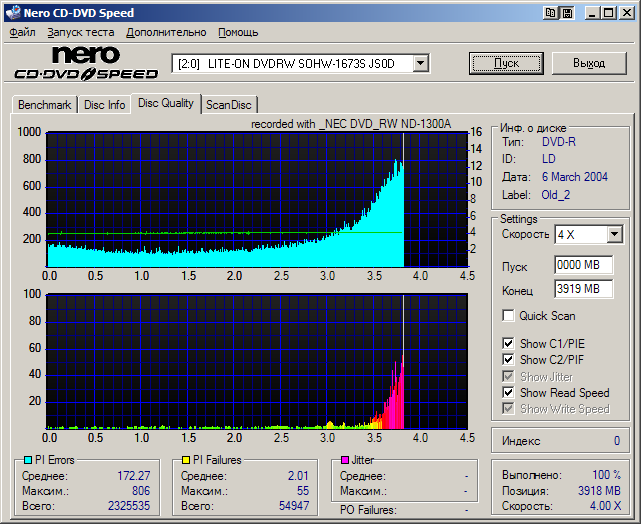Open the LITE-ON drive selection dropdown
Screen dimensions: 641x524
(421, 63)
